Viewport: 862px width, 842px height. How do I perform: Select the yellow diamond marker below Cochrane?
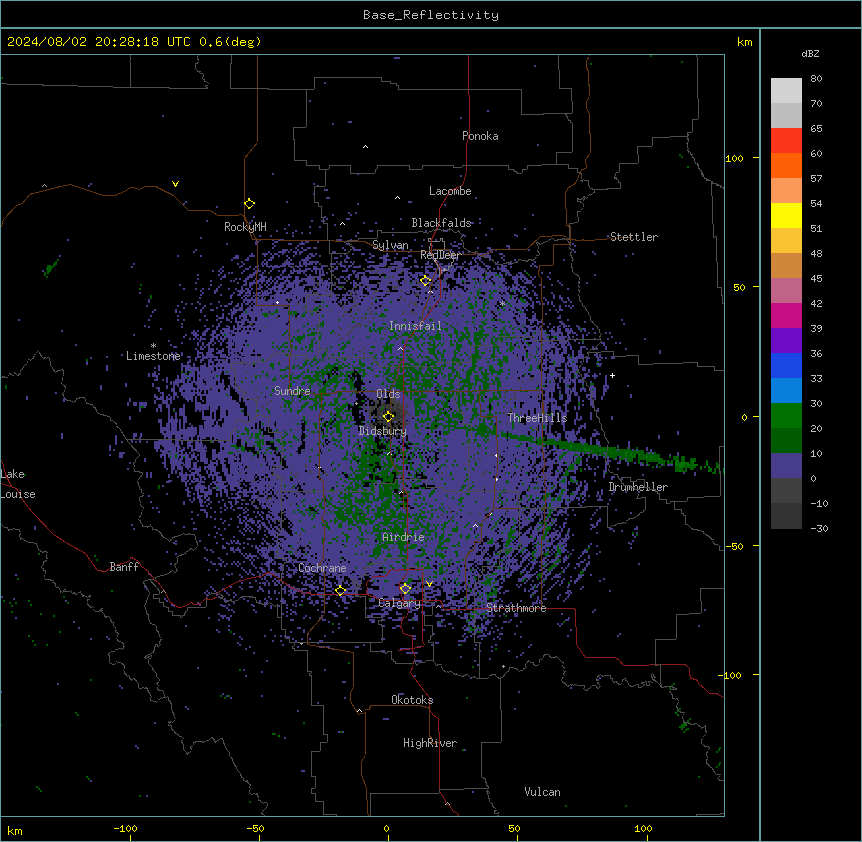click(340, 591)
